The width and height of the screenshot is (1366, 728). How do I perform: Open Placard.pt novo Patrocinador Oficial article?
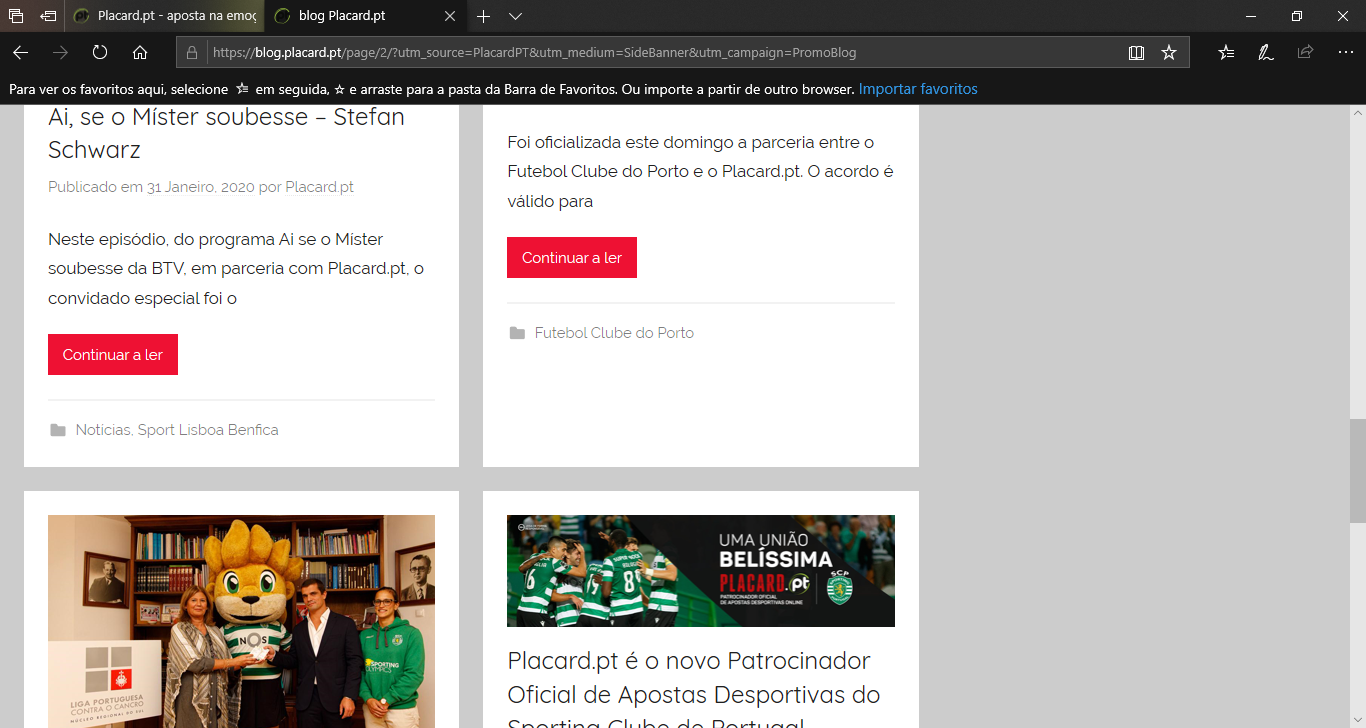(x=694, y=689)
